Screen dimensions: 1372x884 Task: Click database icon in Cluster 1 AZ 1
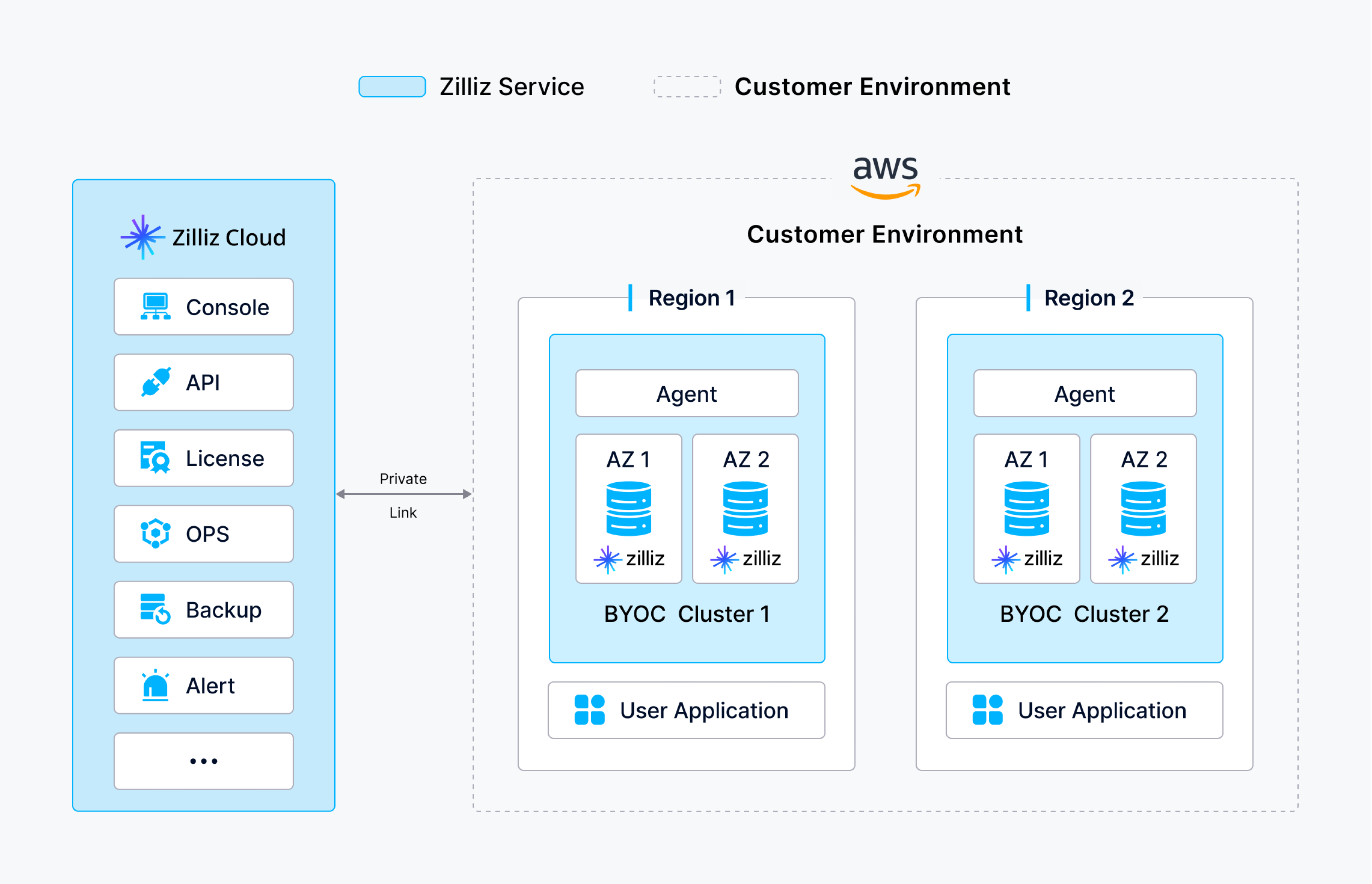[x=629, y=509]
